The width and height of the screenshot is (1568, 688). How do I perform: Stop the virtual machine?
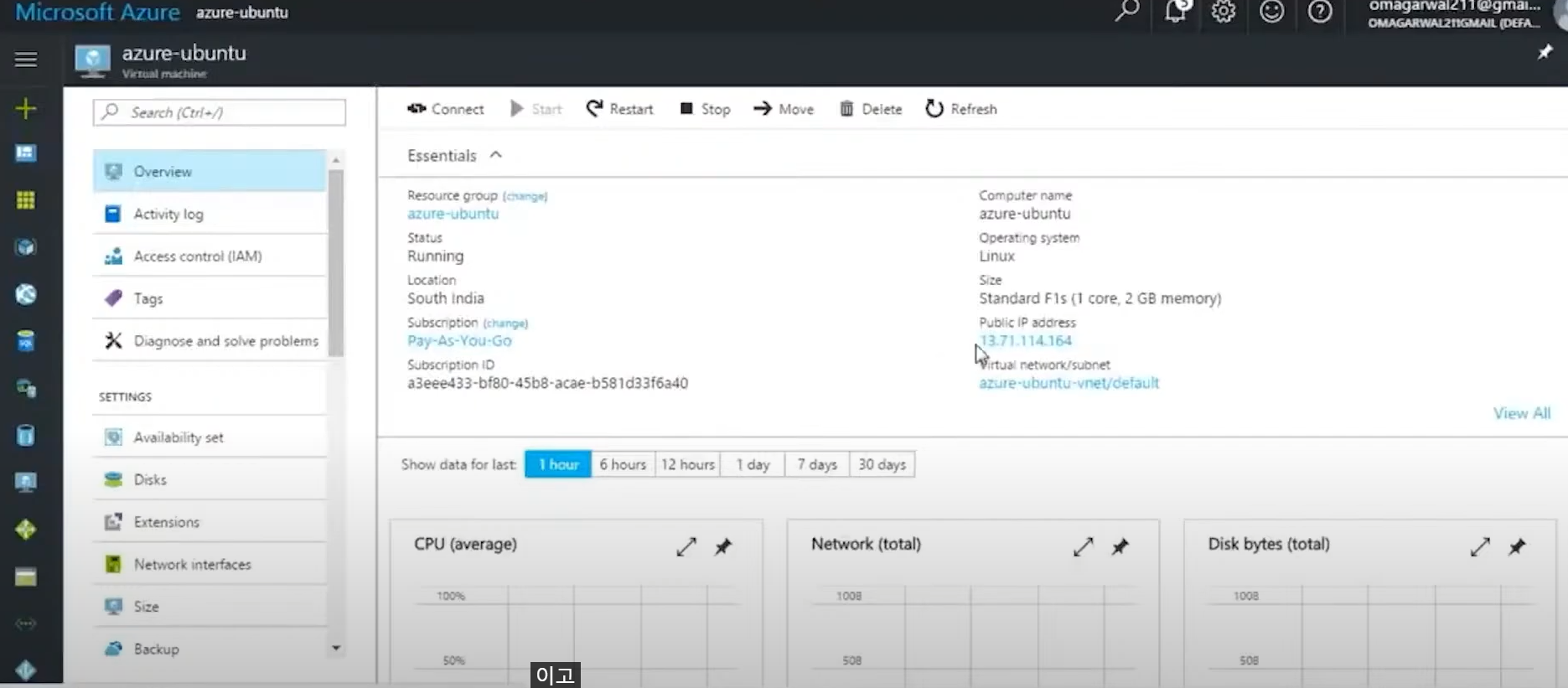[705, 109]
